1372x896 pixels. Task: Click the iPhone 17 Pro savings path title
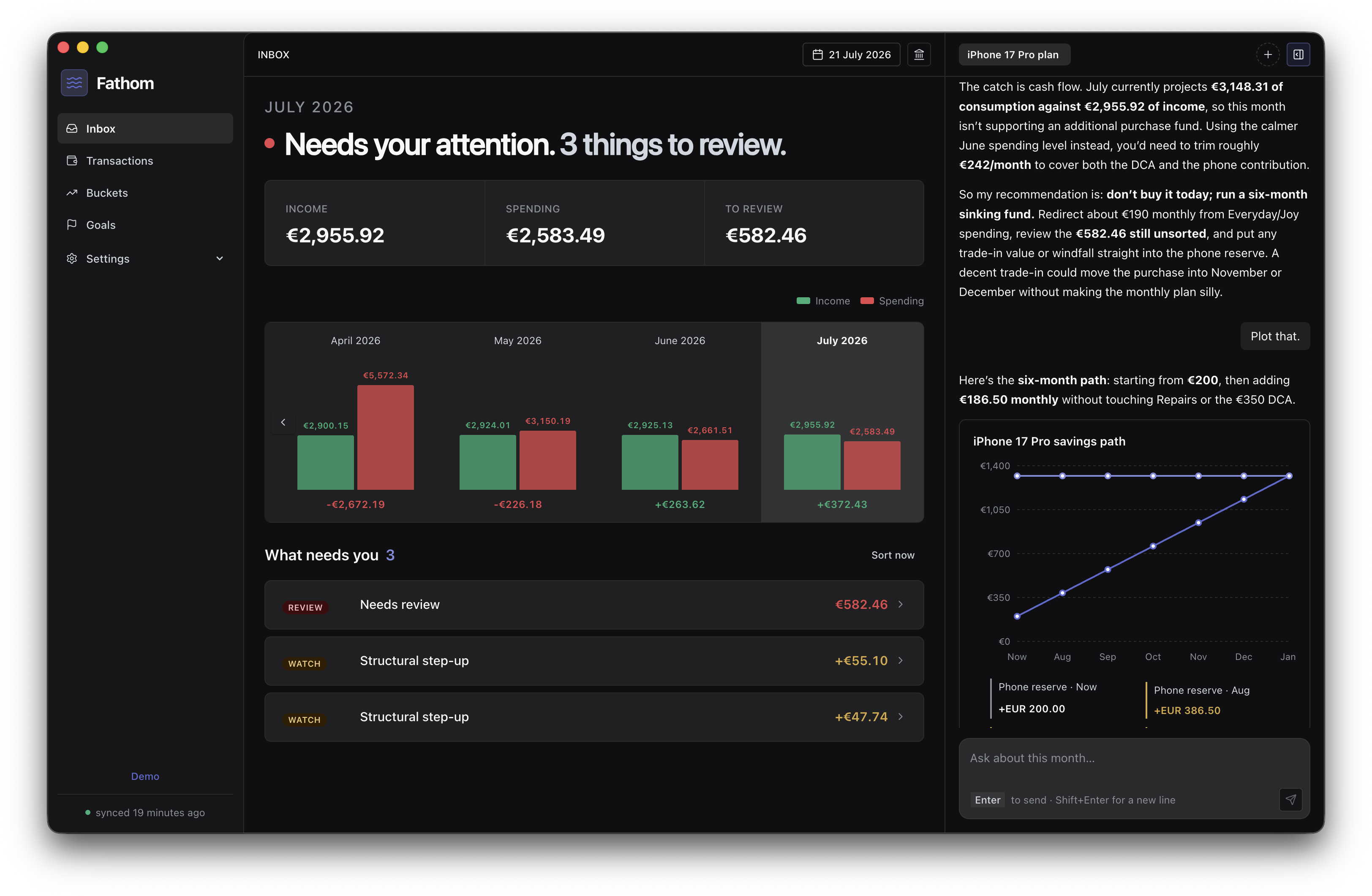[1049, 441]
